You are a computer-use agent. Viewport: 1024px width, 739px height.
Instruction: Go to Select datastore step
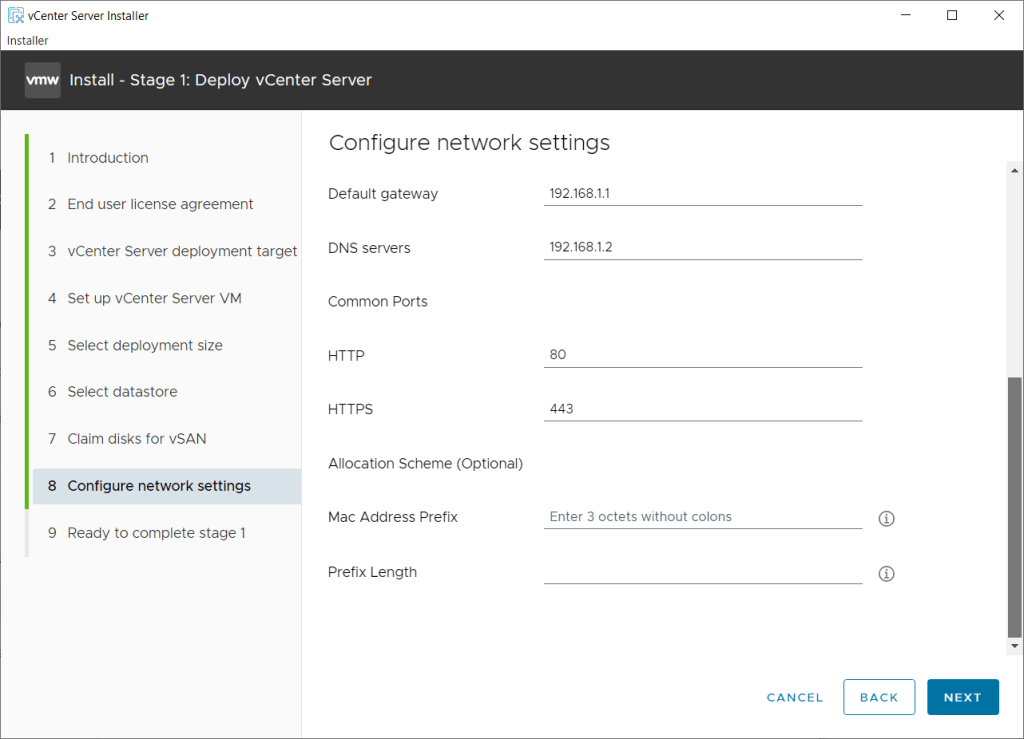tap(122, 392)
